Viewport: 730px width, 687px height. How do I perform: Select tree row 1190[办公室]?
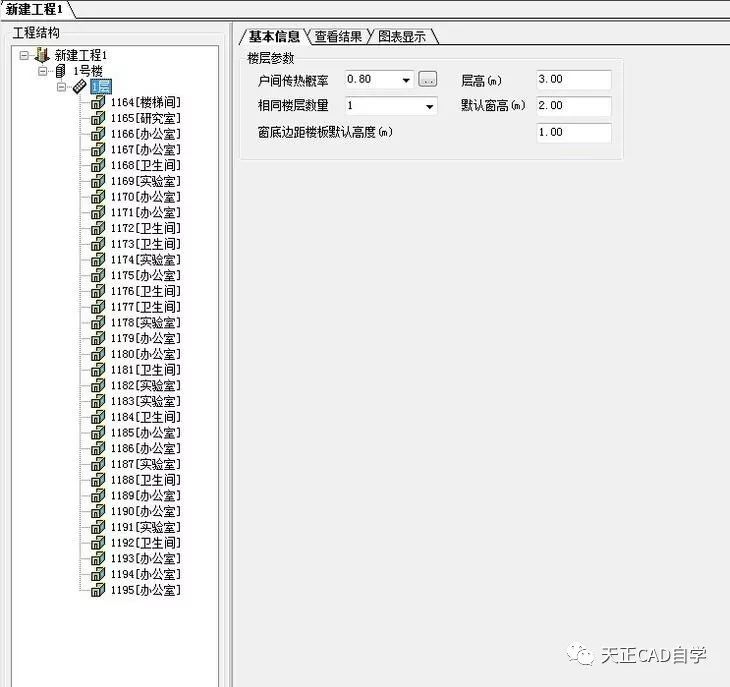[x=145, y=512]
